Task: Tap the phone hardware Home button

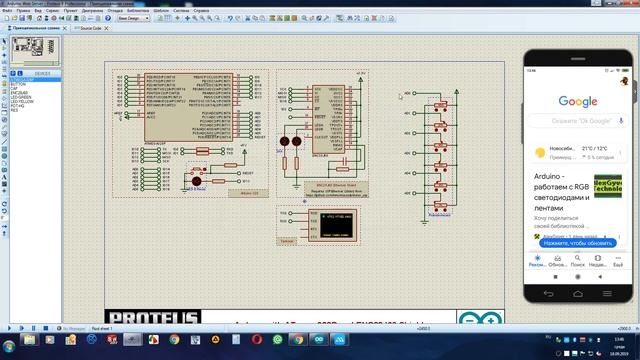Action: pyautogui.click(x=578, y=293)
